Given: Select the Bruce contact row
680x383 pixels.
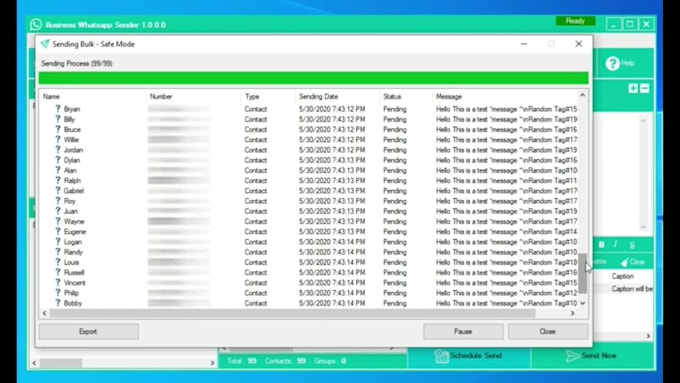Looking at the screenshot, I should click(309, 129).
